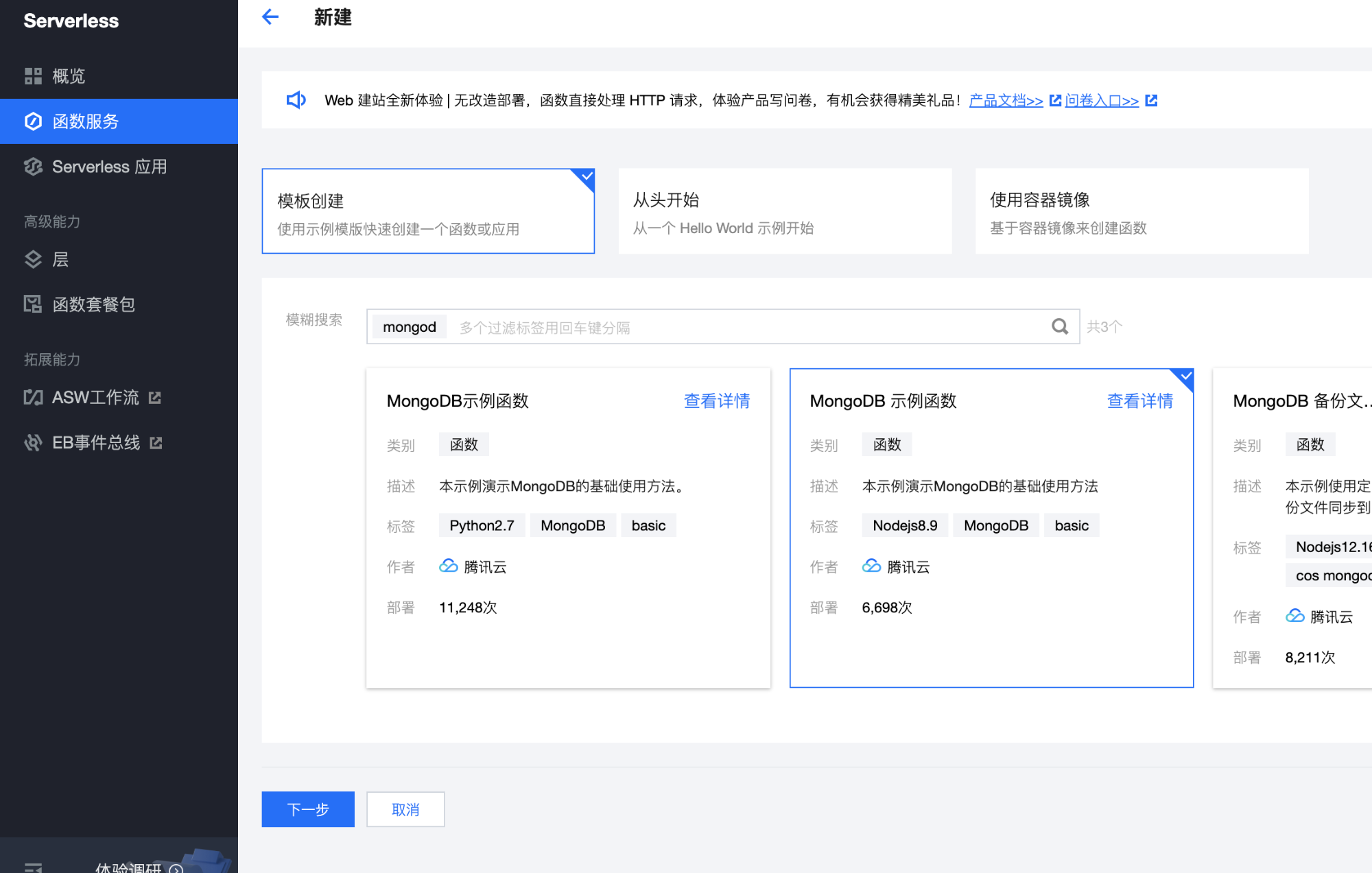1372x873 pixels.
Task: Click the back arrow next to 新建
Action: coord(270,17)
